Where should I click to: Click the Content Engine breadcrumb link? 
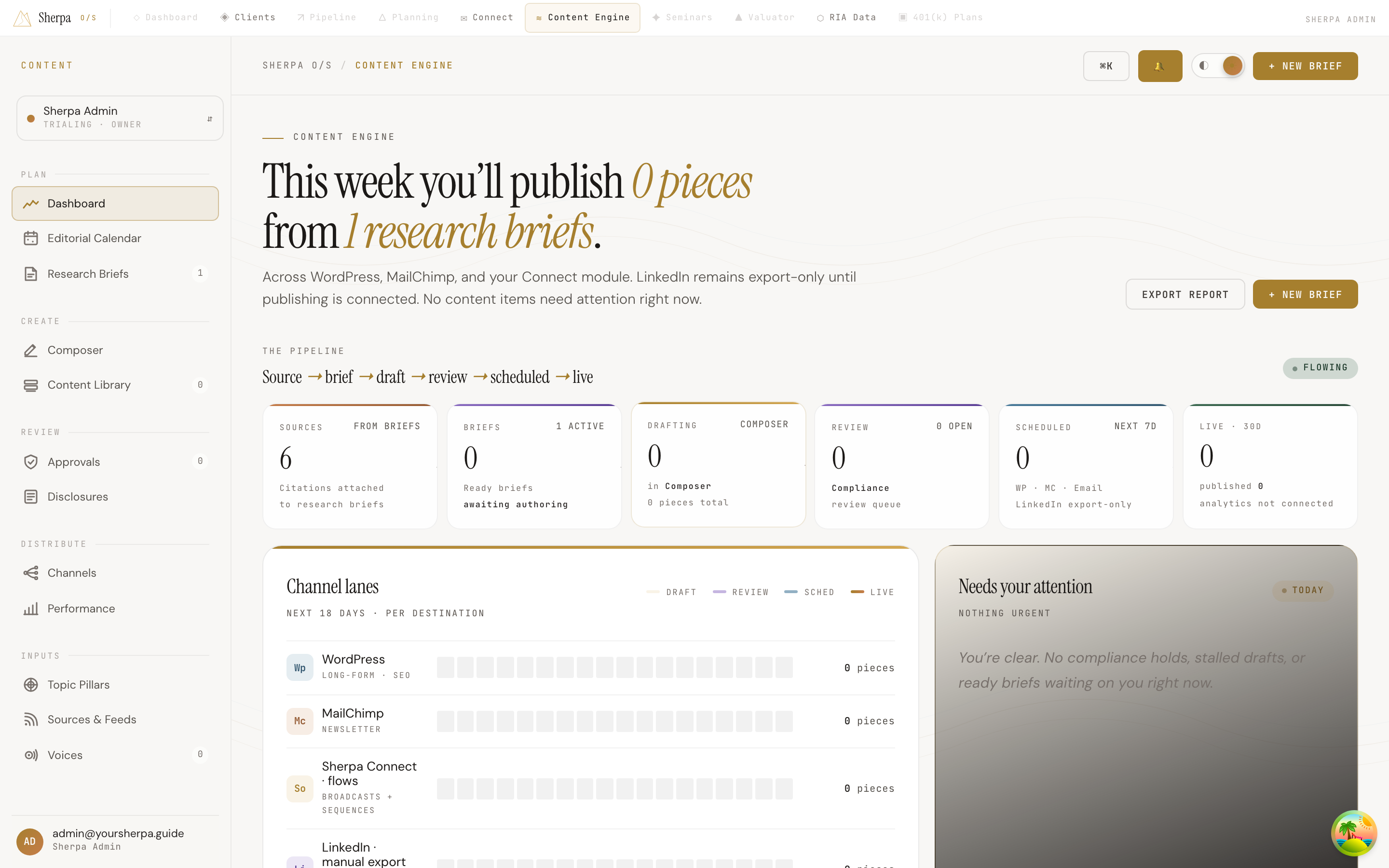[x=404, y=66]
